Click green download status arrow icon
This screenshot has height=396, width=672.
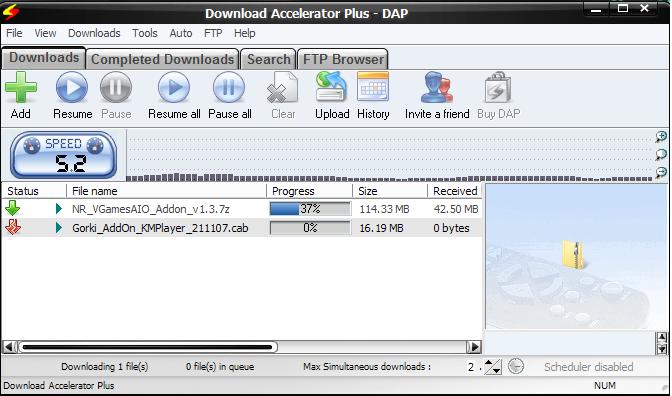point(13,208)
